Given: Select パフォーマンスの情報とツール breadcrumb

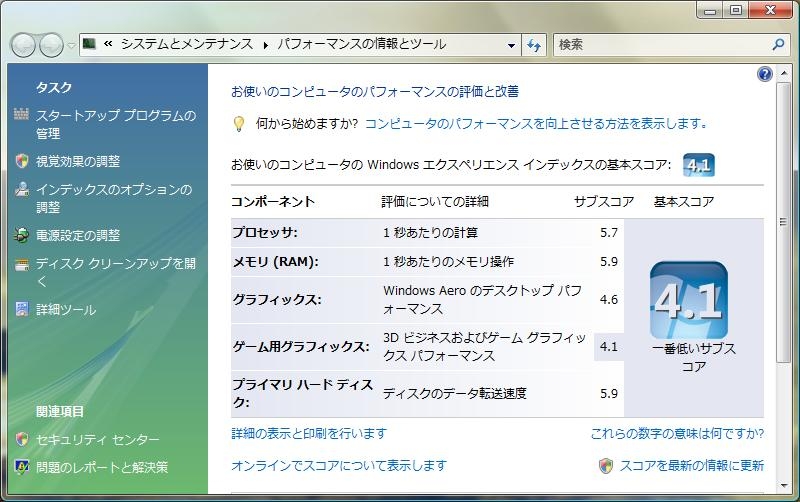Looking at the screenshot, I should 362,44.
